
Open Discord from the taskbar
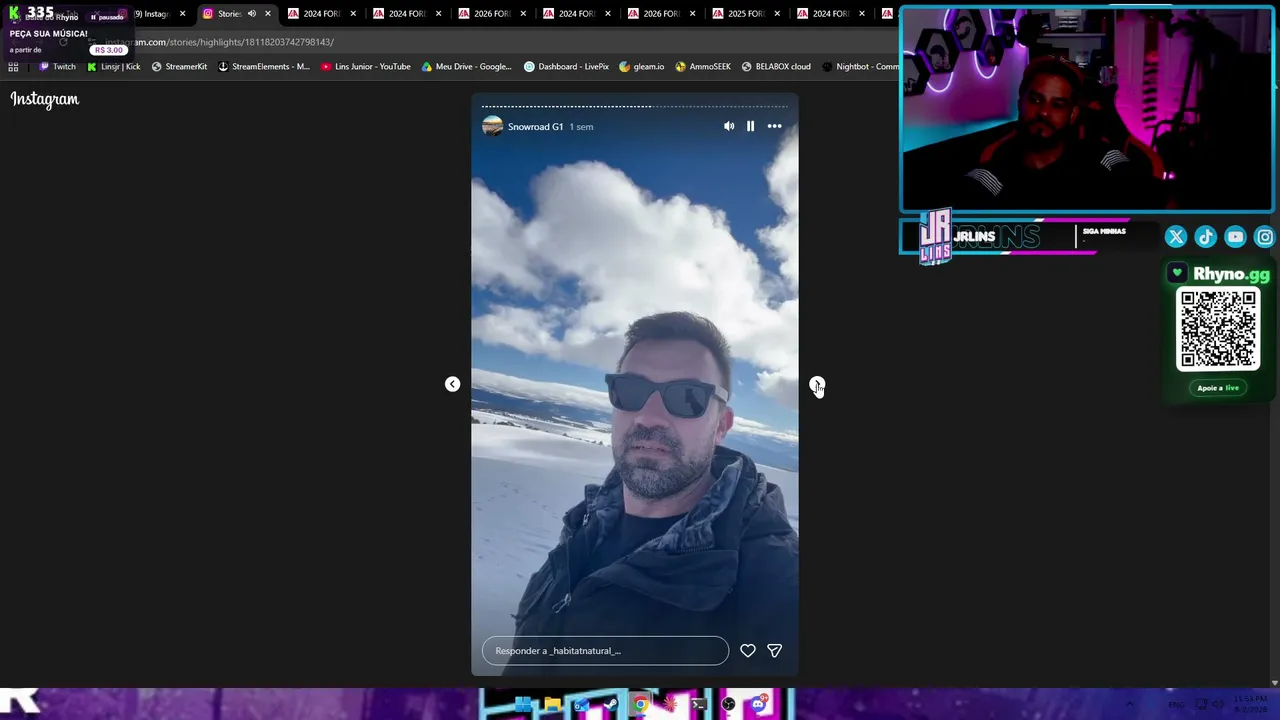pyautogui.click(x=758, y=705)
